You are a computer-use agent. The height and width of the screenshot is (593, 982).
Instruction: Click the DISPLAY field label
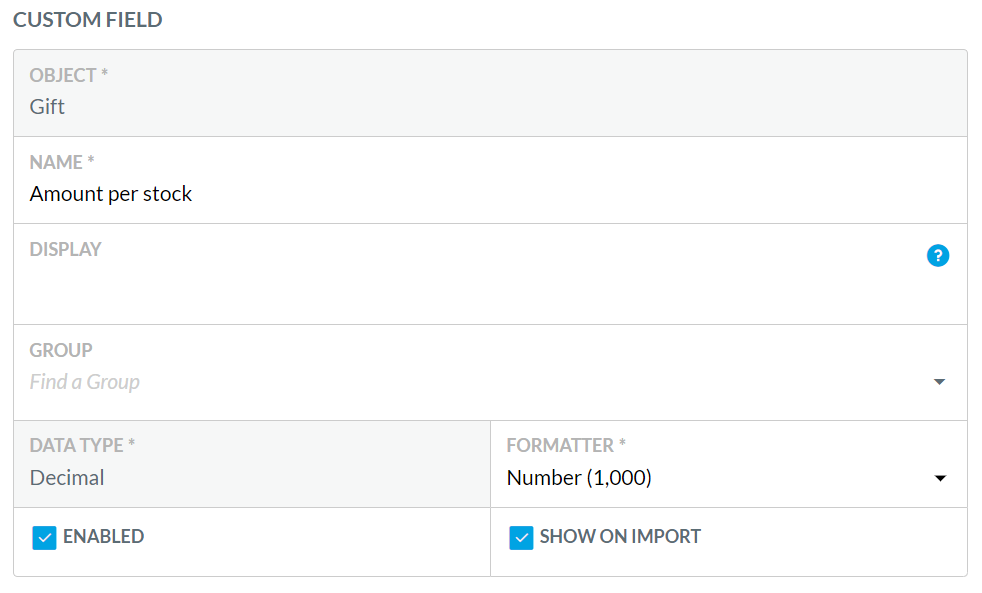coord(65,249)
